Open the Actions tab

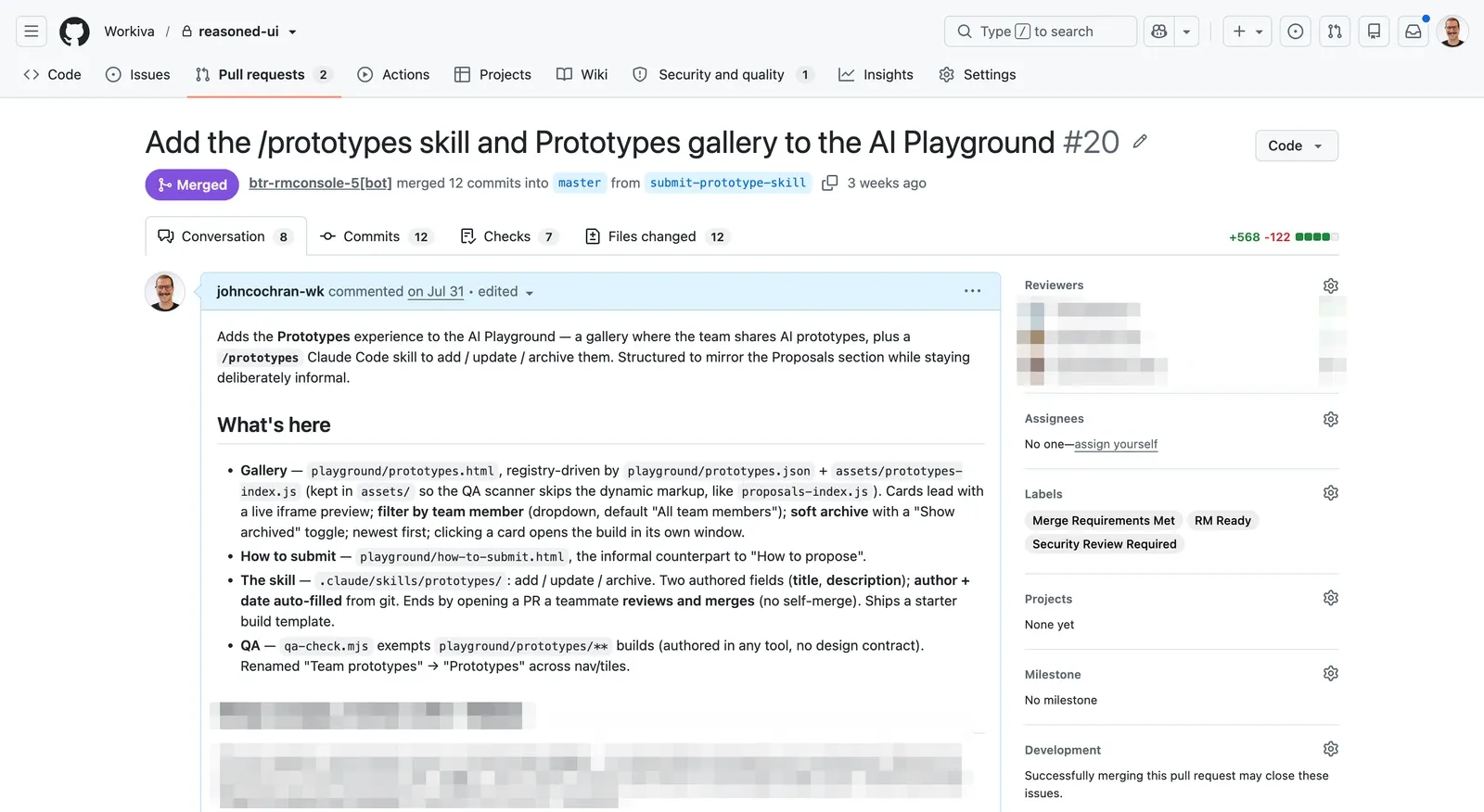[x=393, y=74]
